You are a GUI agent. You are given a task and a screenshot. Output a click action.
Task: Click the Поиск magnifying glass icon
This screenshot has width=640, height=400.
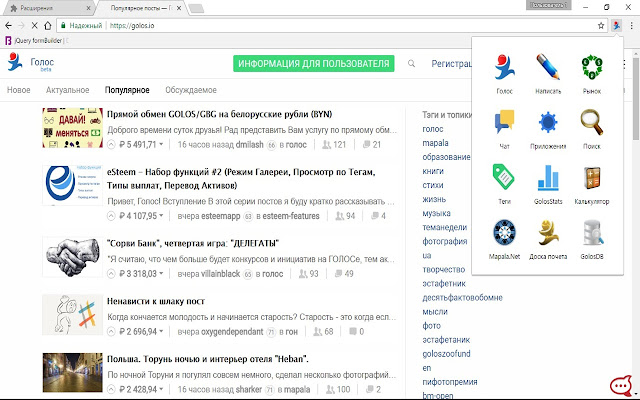(x=592, y=122)
